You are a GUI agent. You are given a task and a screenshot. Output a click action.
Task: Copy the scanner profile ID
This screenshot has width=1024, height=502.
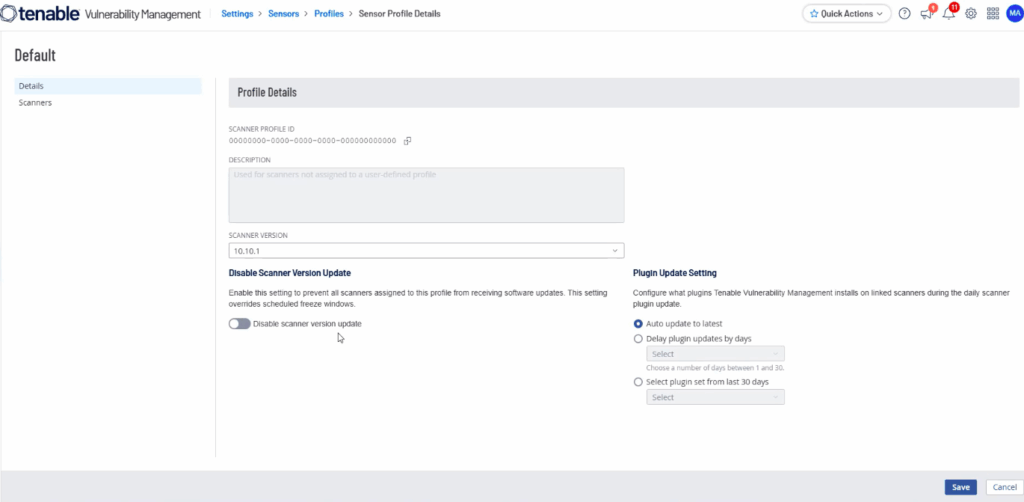tap(407, 141)
